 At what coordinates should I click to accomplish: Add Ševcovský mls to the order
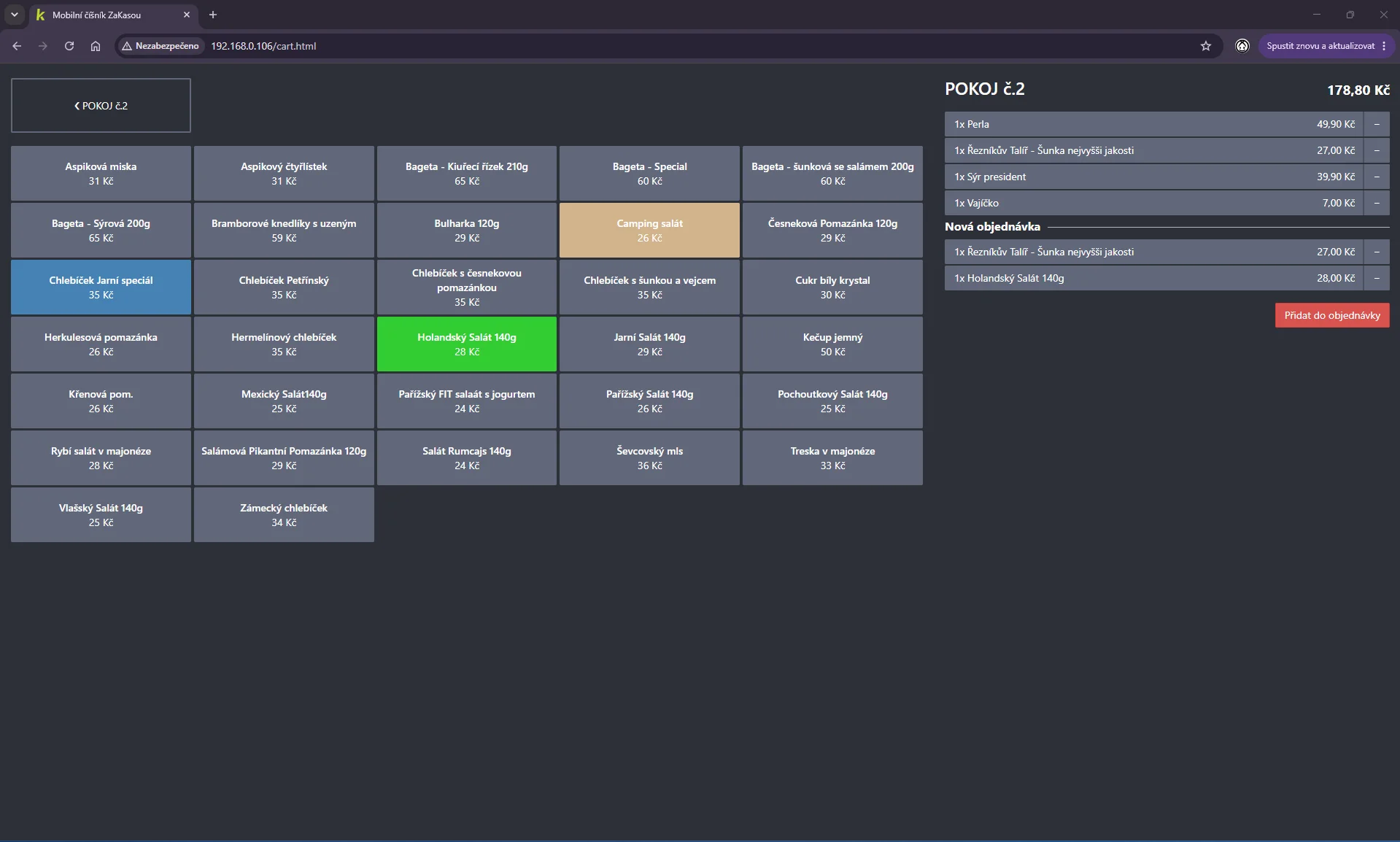[x=649, y=458]
